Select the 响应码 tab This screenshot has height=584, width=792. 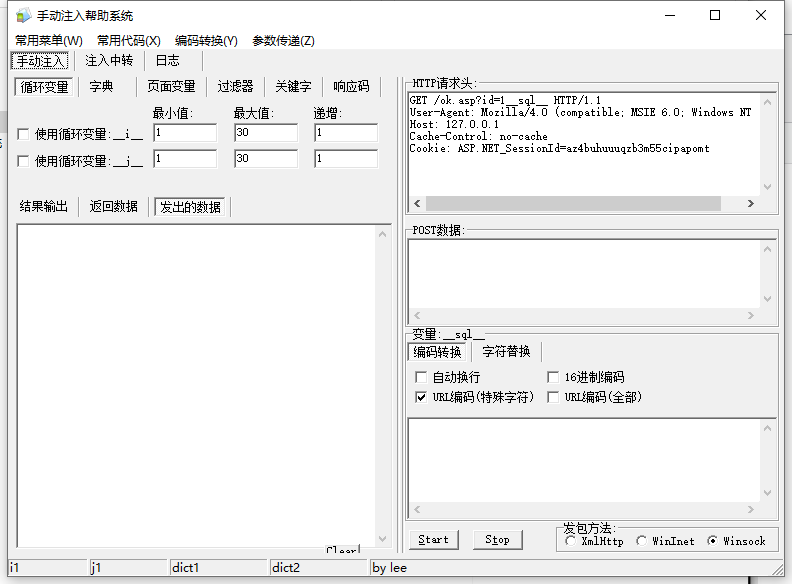(x=352, y=86)
